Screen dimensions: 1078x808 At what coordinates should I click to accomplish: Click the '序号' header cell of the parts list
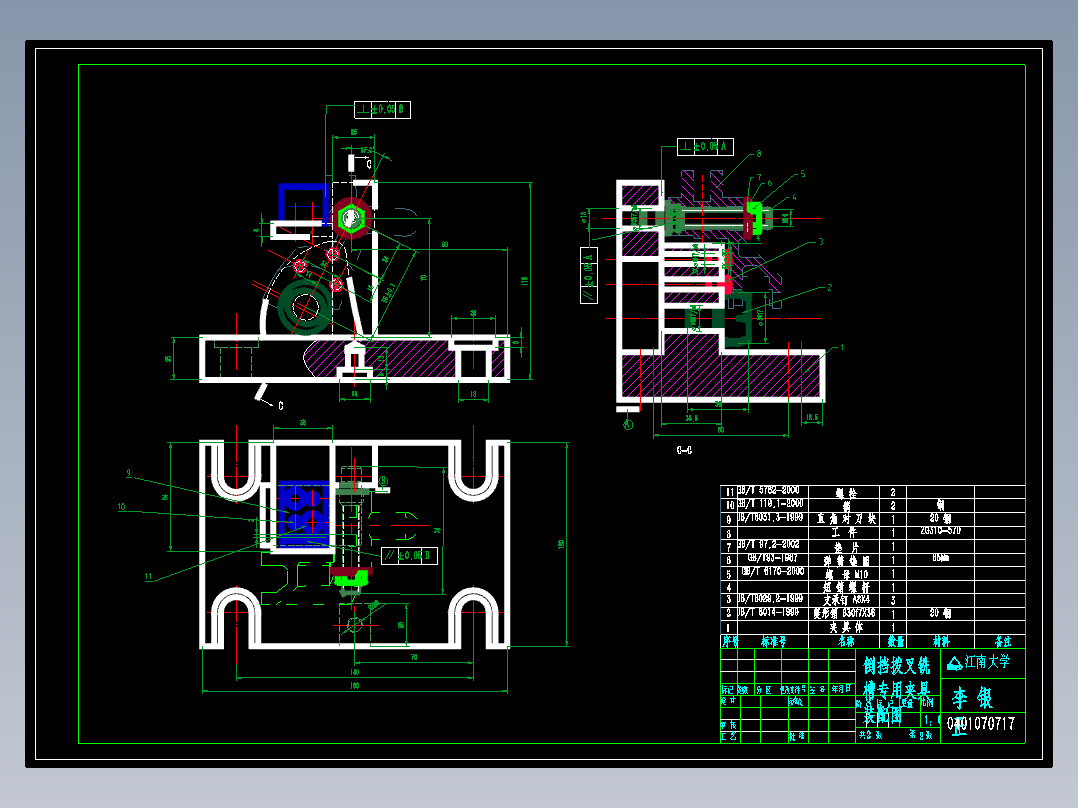[729, 642]
